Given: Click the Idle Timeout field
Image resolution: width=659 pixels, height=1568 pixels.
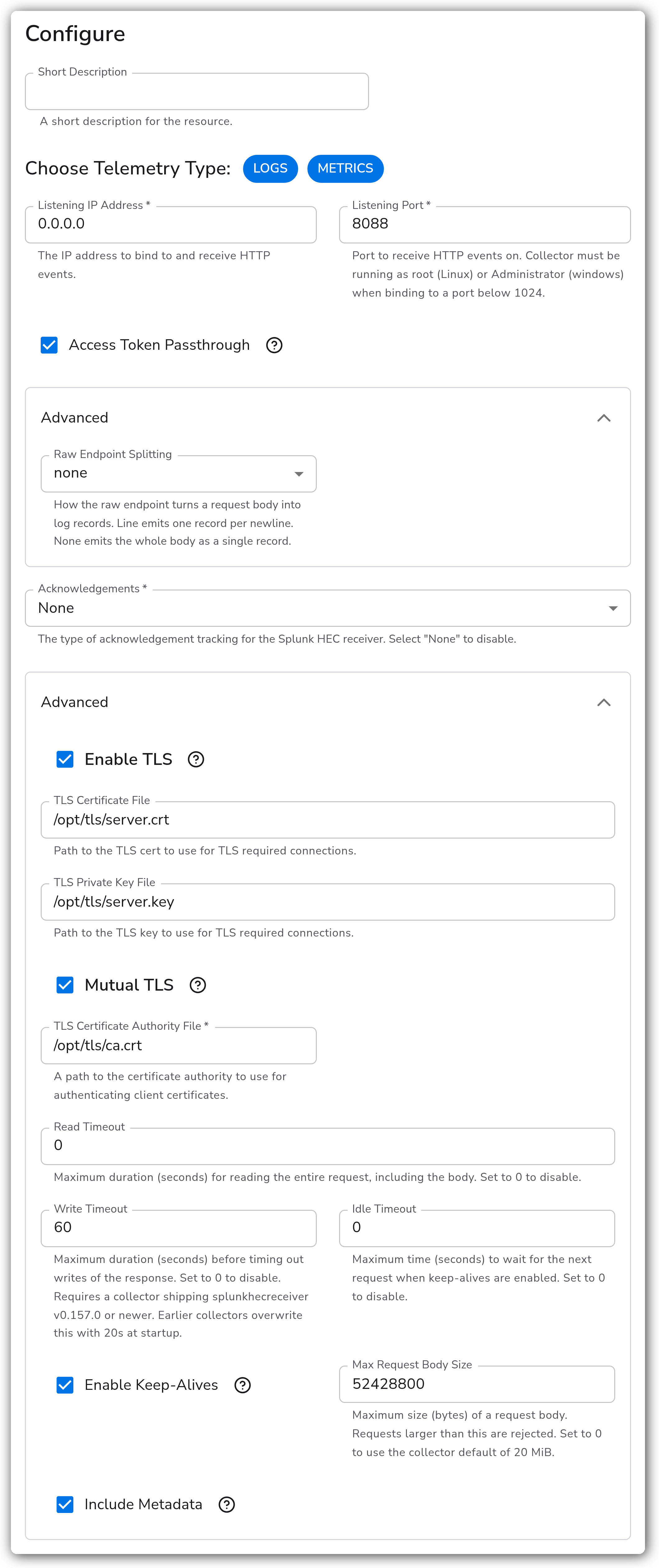Looking at the screenshot, I should (x=477, y=1228).
